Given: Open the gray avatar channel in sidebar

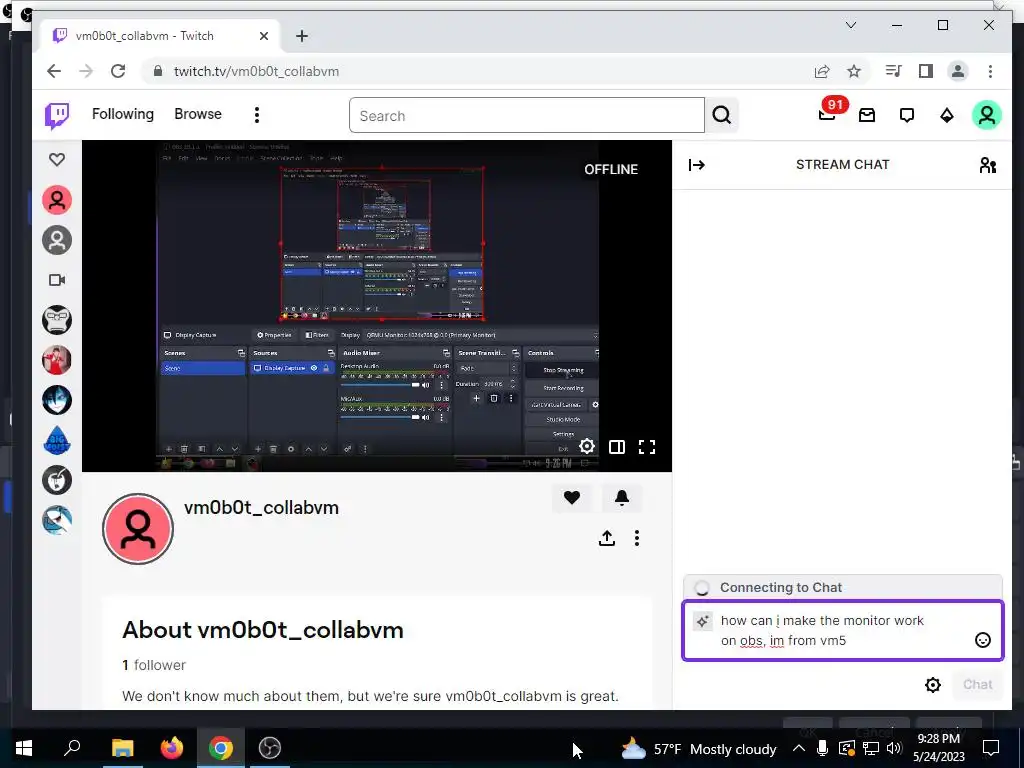Looking at the screenshot, I should click(57, 240).
